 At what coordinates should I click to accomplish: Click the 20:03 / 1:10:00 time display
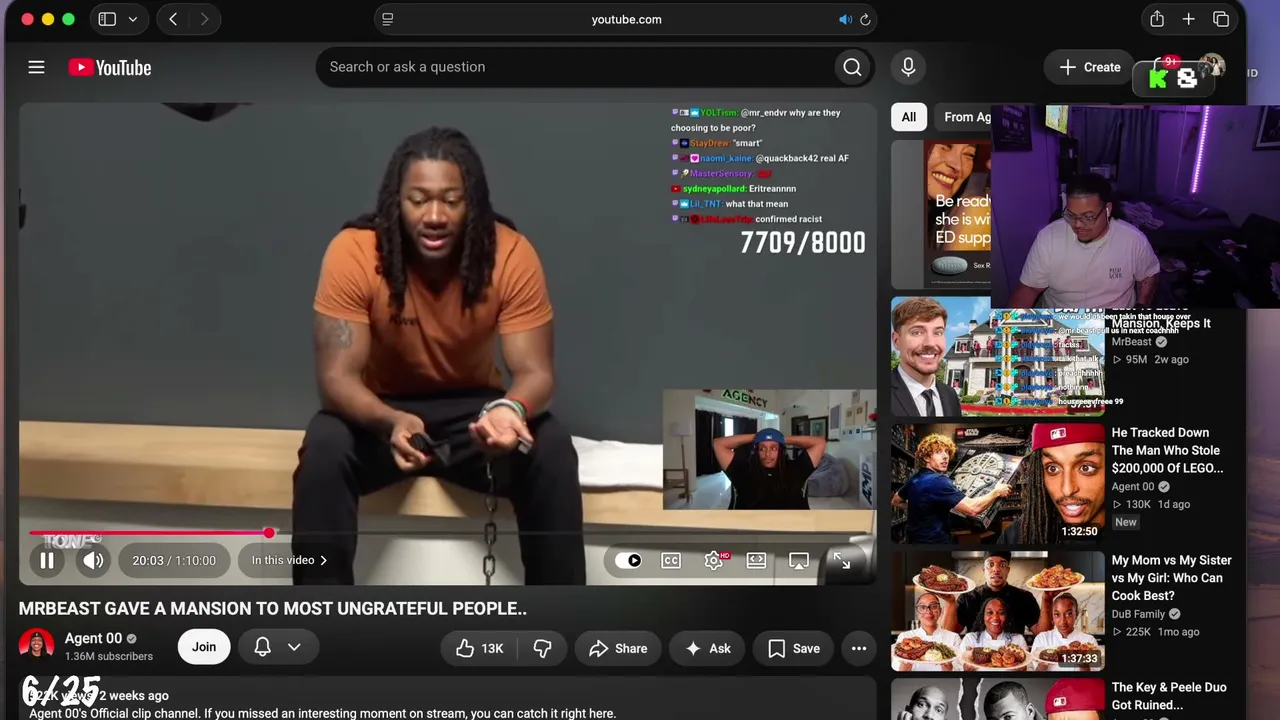(174, 560)
